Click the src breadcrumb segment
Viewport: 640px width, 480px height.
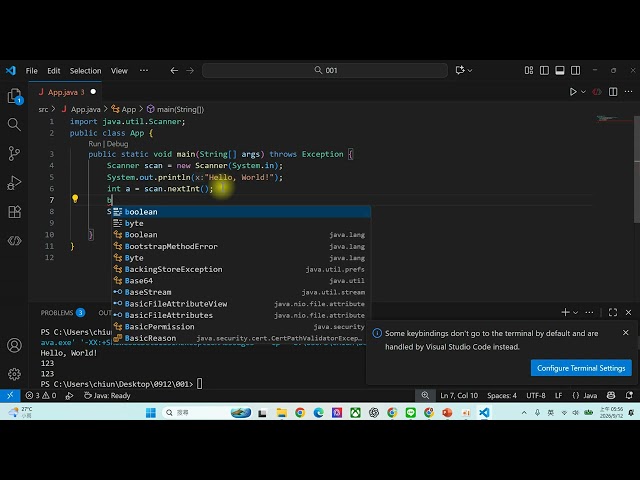pyautogui.click(x=43, y=109)
